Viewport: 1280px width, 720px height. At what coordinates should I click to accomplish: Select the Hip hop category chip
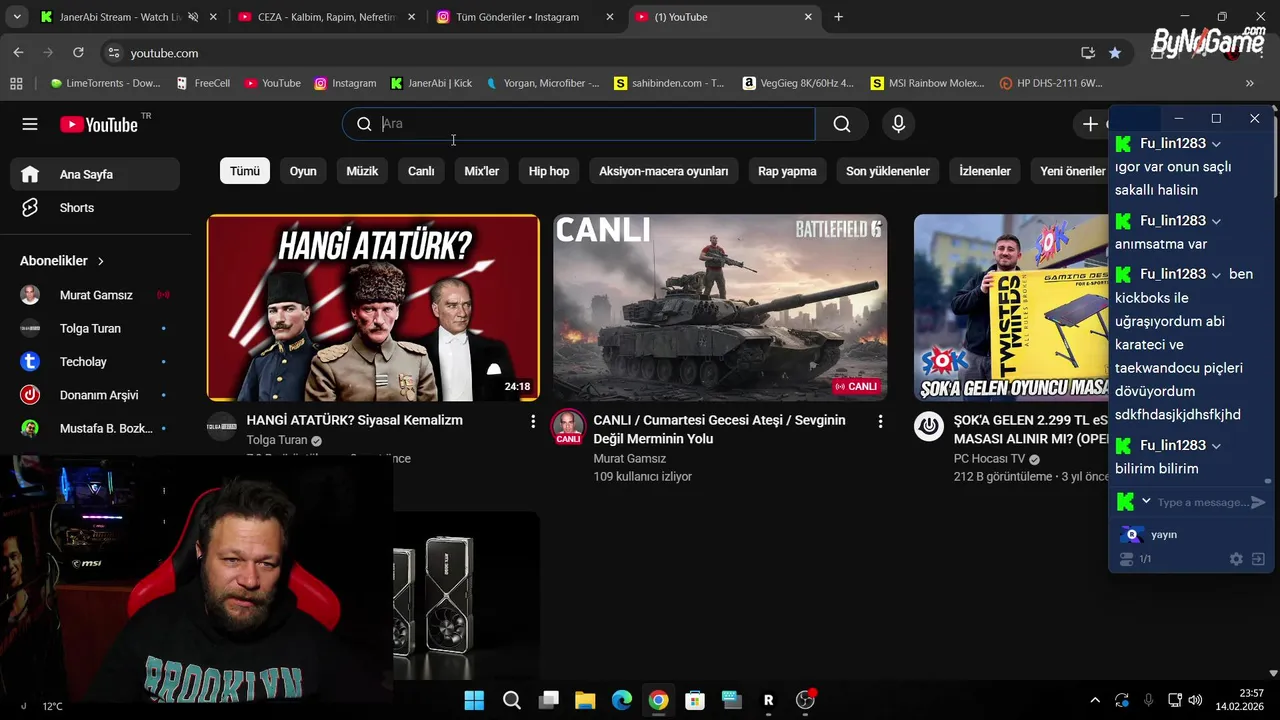pyautogui.click(x=549, y=171)
